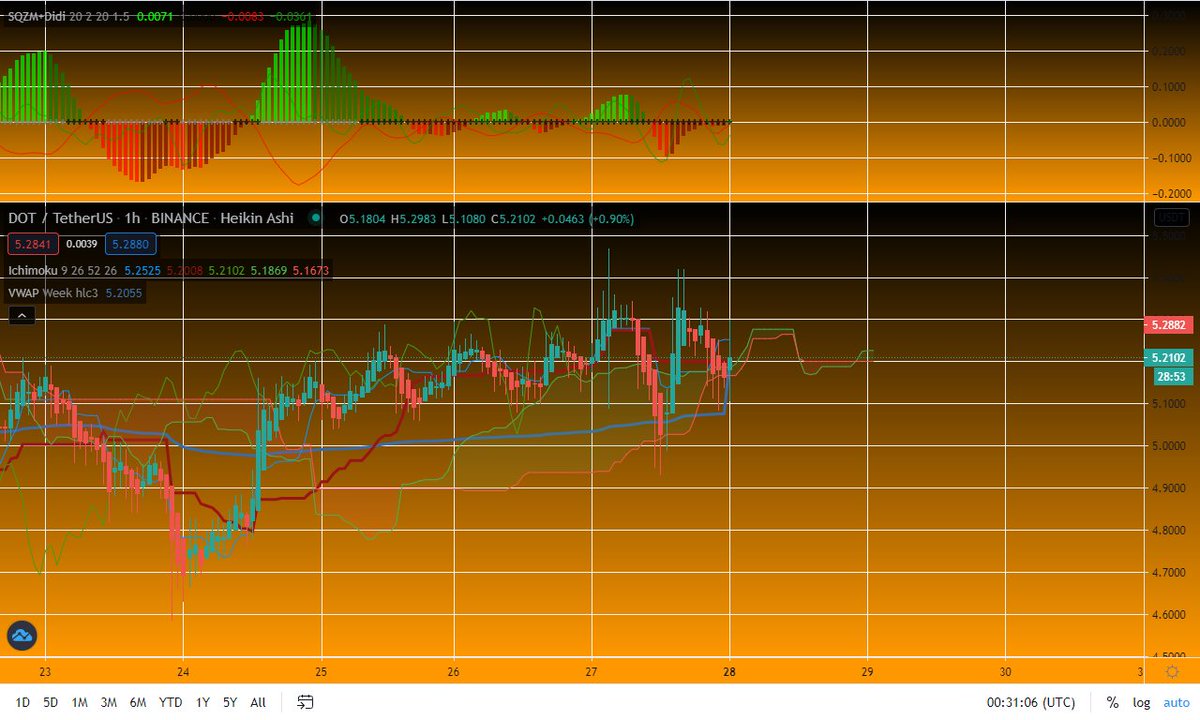Click the red sell price 5.2841 button
Viewport: 1200px width, 720px height.
32,243
